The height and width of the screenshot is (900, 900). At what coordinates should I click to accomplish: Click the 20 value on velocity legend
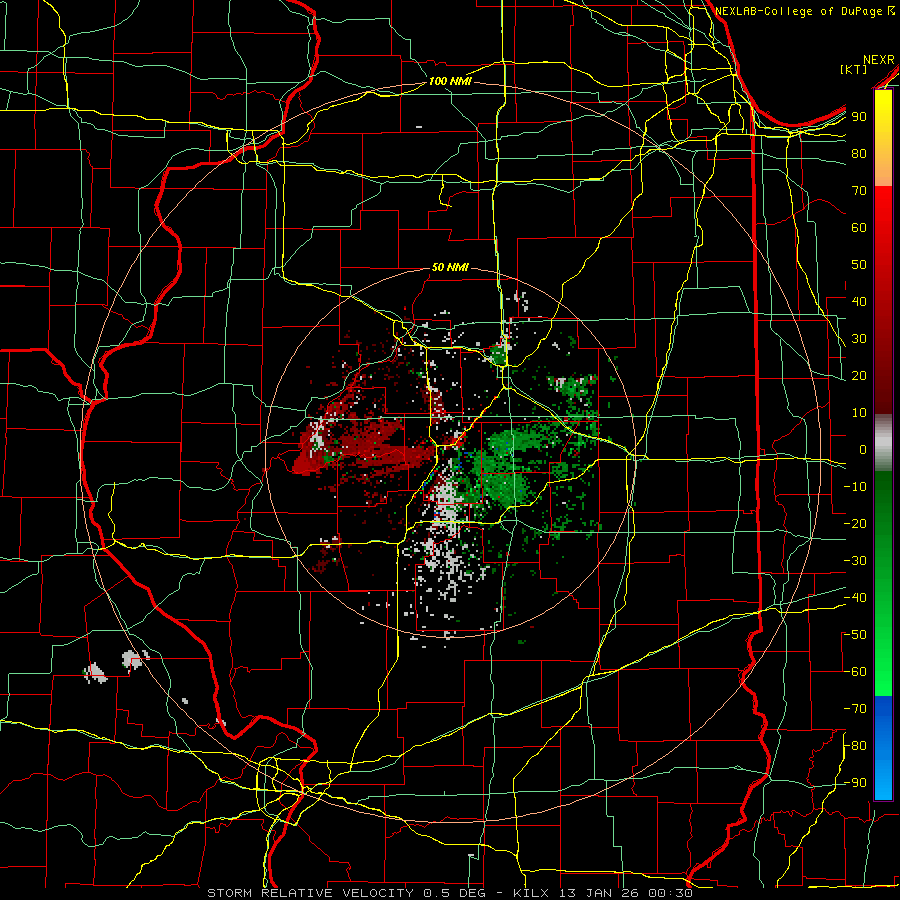coord(859,375)
